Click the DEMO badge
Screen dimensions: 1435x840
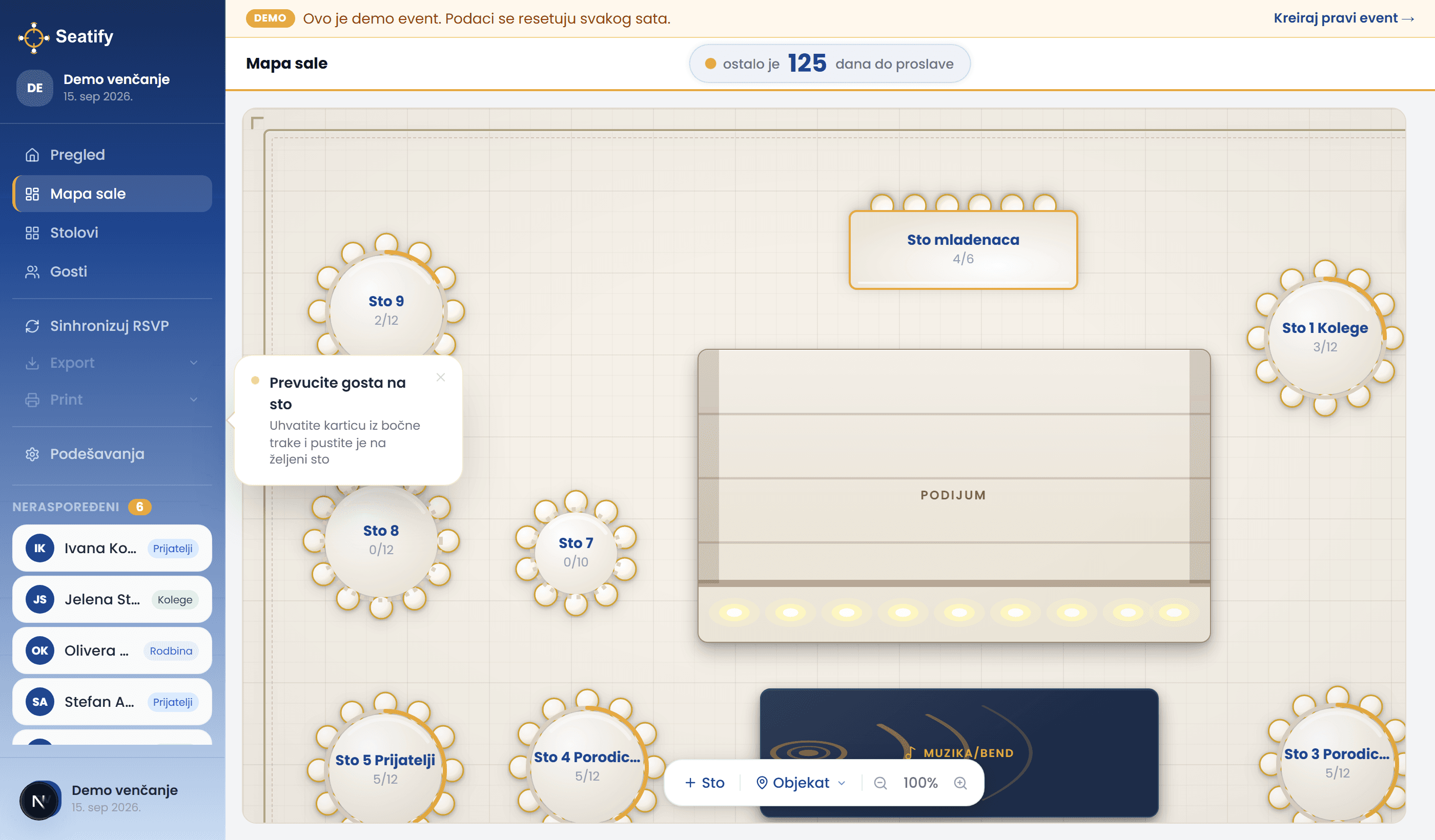pos(270,18)
